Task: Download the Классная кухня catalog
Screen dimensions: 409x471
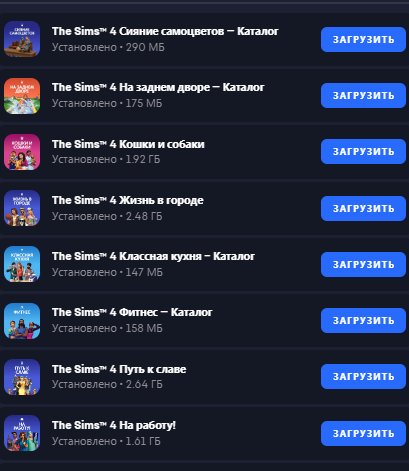Action: (363, 264)
